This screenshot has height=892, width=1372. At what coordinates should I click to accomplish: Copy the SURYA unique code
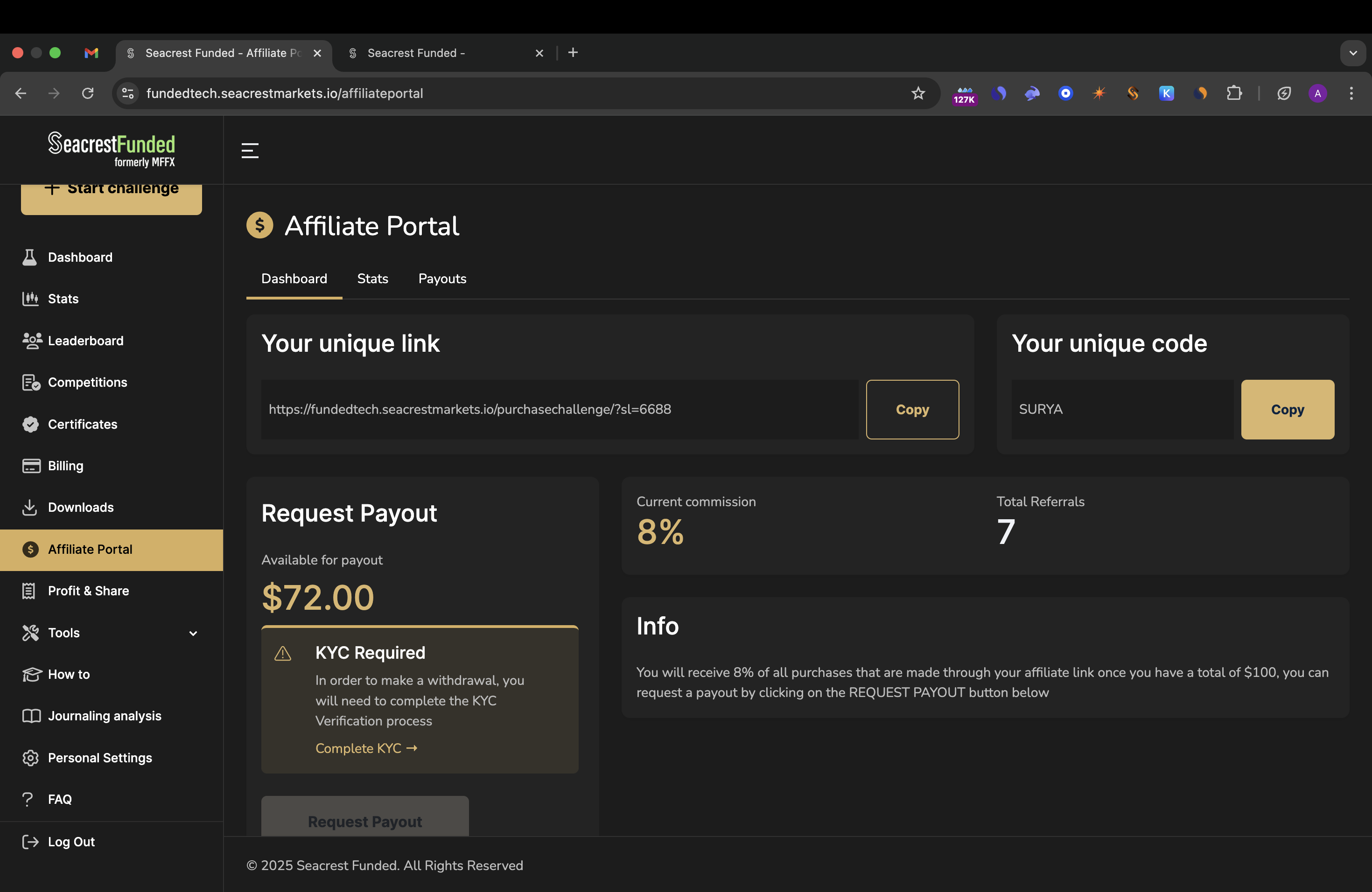pos(1287,409)
